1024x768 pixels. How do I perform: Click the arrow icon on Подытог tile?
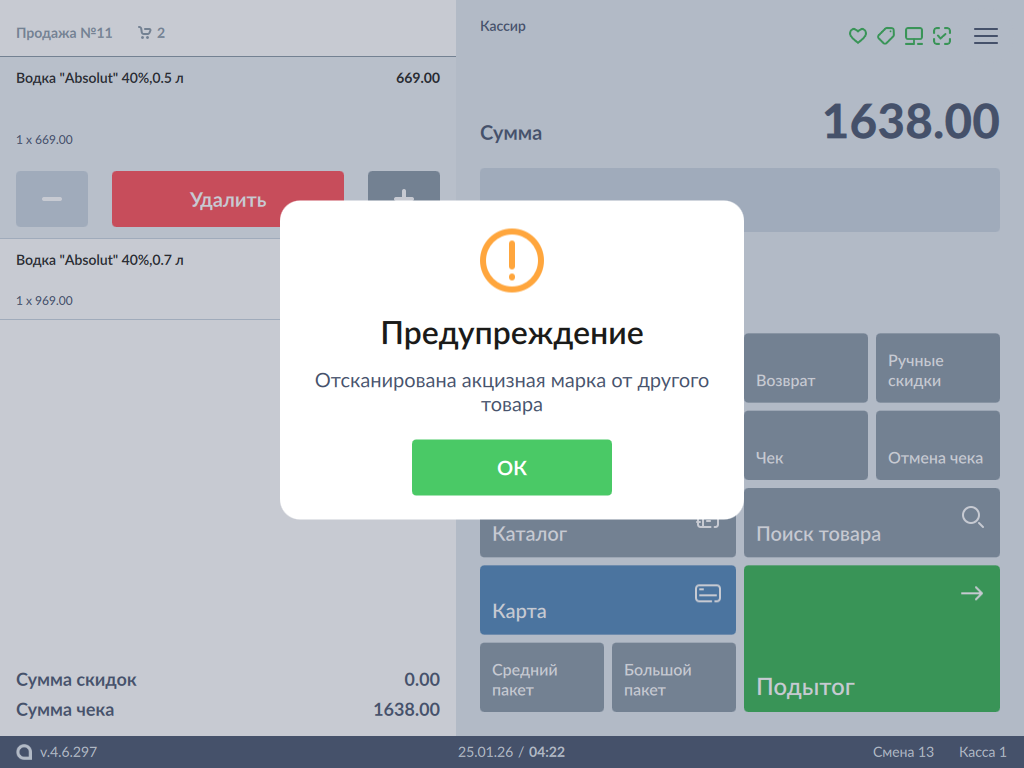click(972, 594)
